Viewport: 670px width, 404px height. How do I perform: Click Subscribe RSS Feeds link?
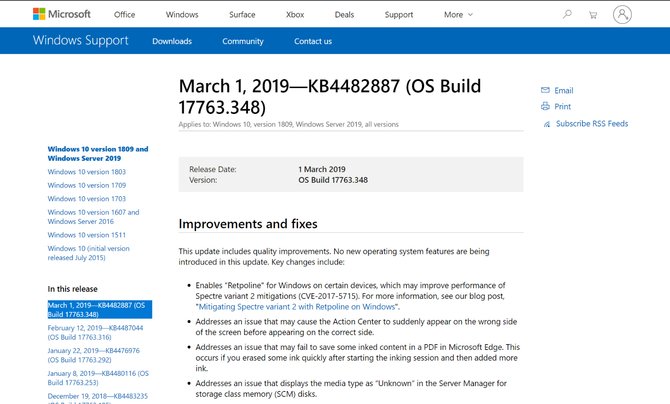[x=592, y=124]
